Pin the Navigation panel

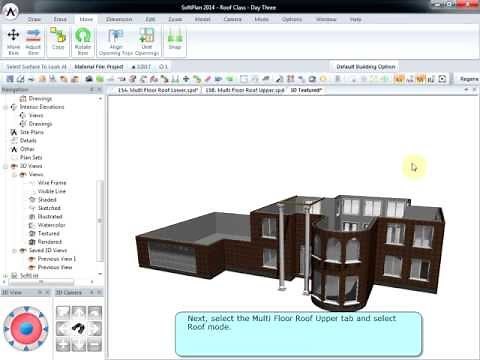coord(92,90)
